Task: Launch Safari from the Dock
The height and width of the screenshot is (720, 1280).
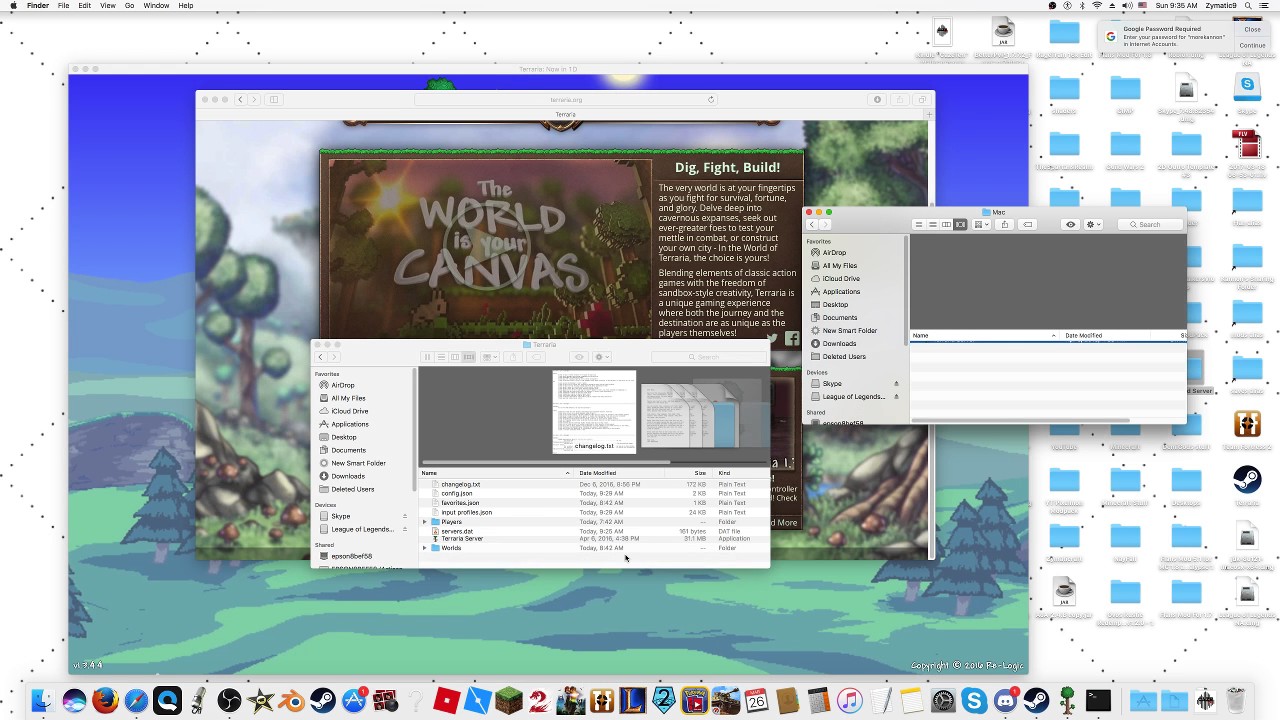Action: pyautogui.click(x=136, y=701)
